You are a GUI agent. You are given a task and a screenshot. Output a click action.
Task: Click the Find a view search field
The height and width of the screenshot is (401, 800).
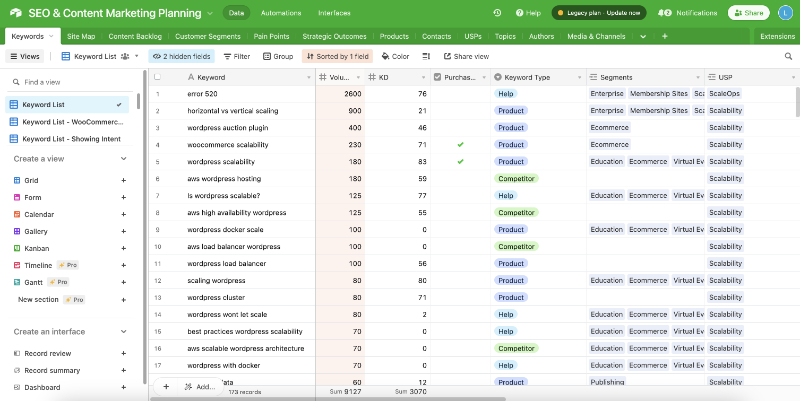point(69,82)
